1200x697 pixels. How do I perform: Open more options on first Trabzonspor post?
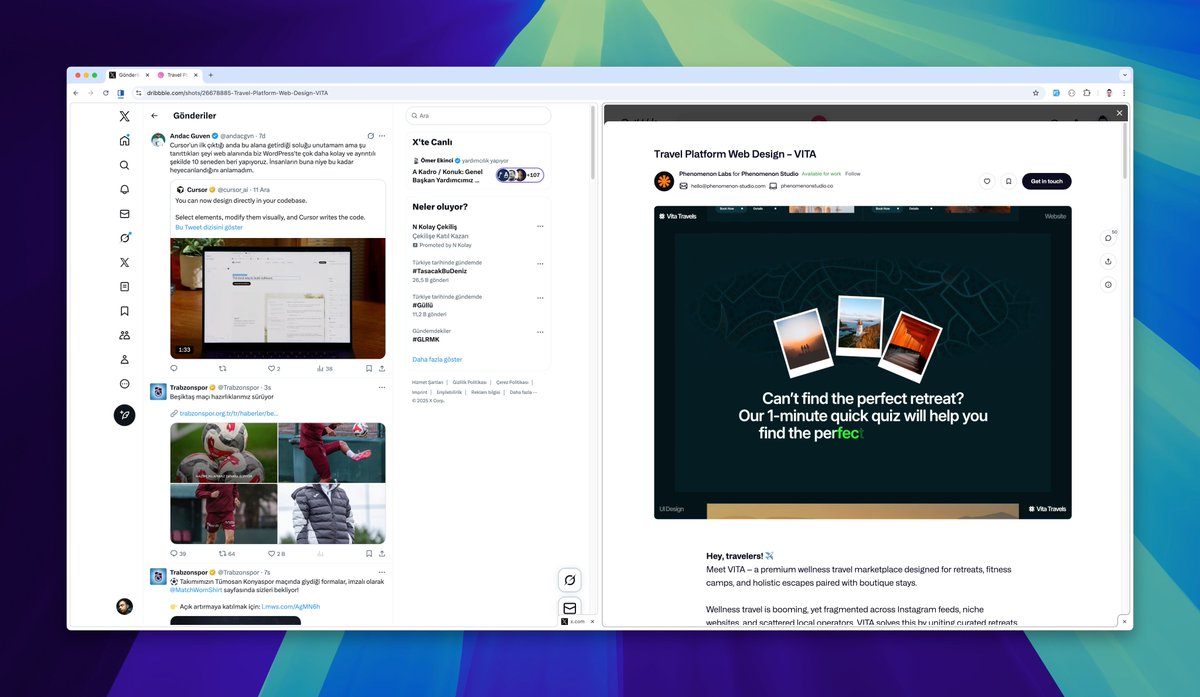click(x=382, y=387)
